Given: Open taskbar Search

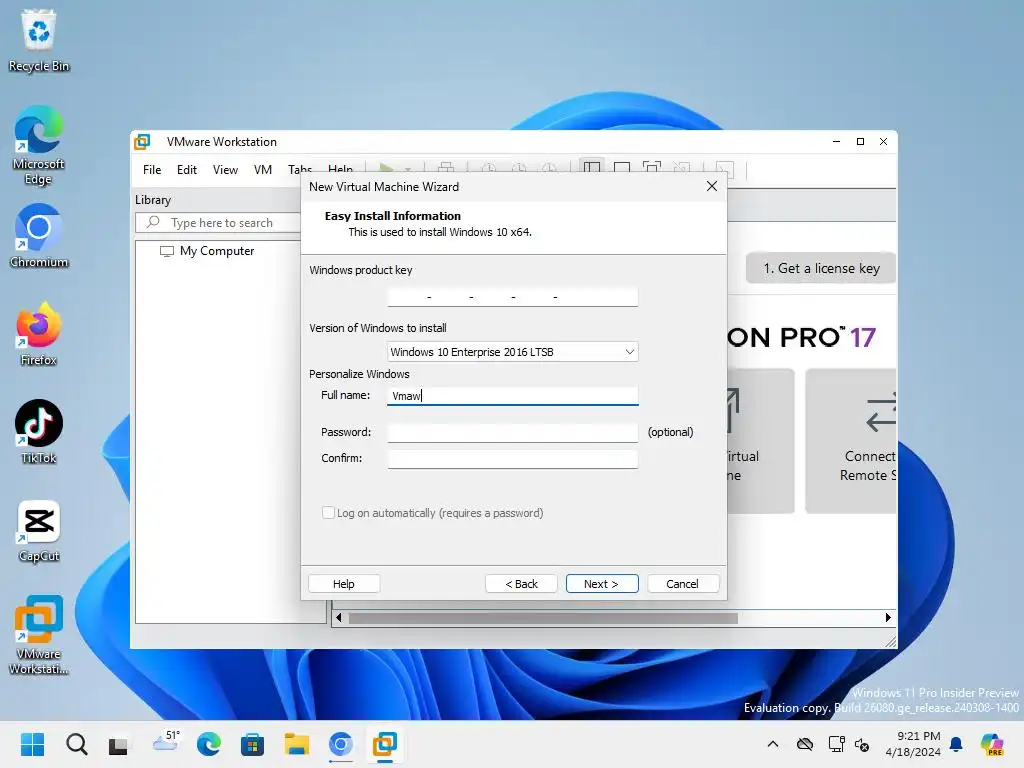Looking at the screenshot, I should pos(76,744).
